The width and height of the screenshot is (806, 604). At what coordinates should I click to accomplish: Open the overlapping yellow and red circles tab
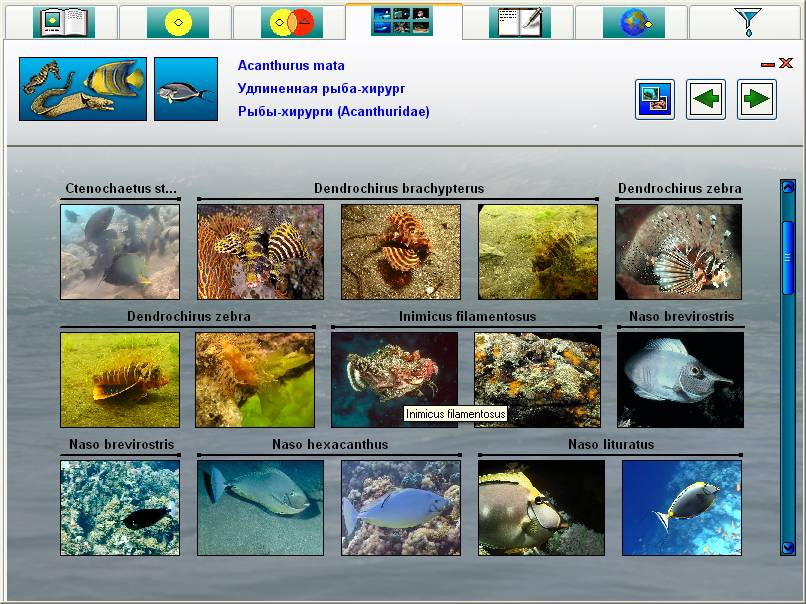291,22
